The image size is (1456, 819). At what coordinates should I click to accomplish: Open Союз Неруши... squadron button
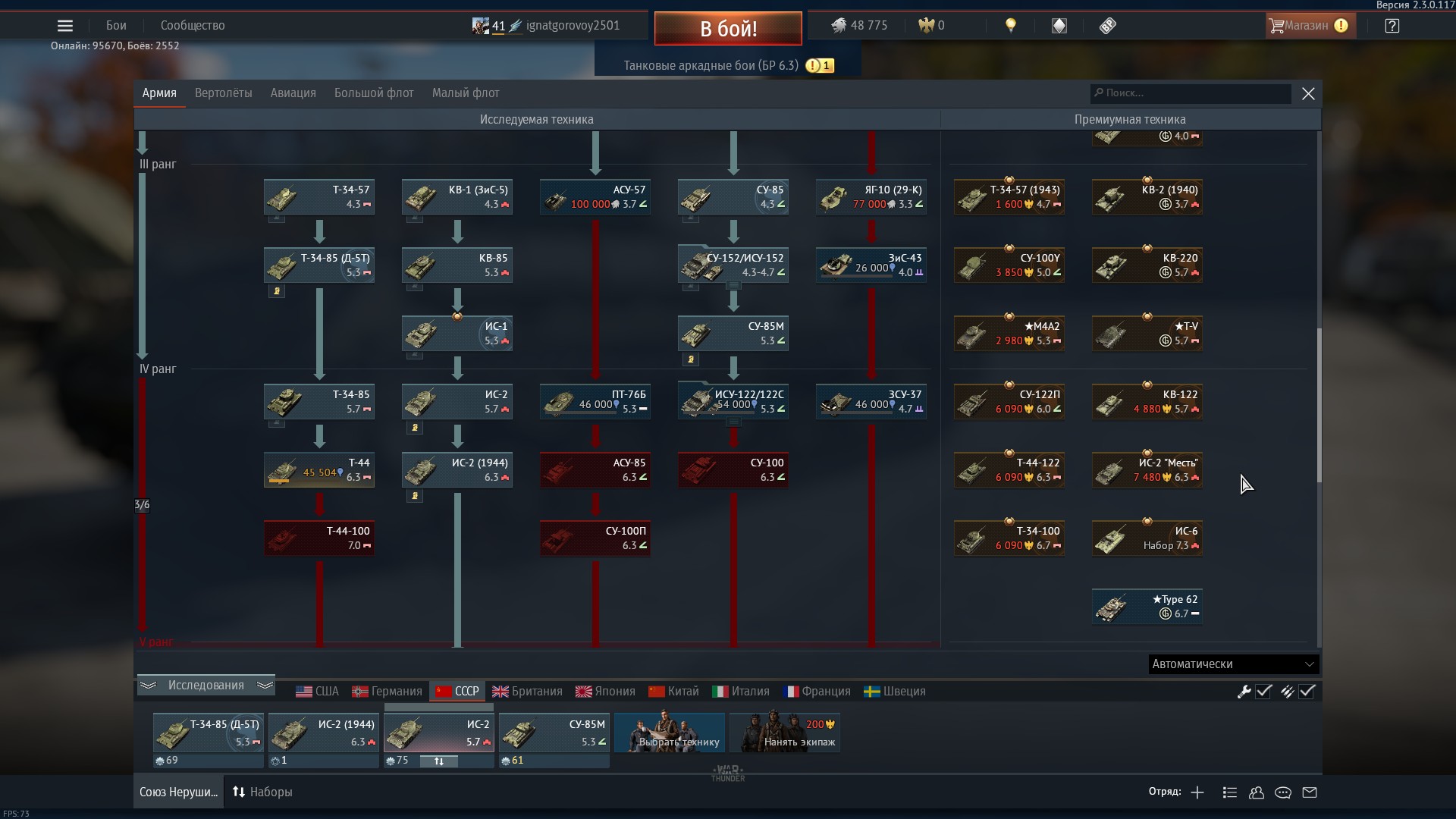pos(178,792)
